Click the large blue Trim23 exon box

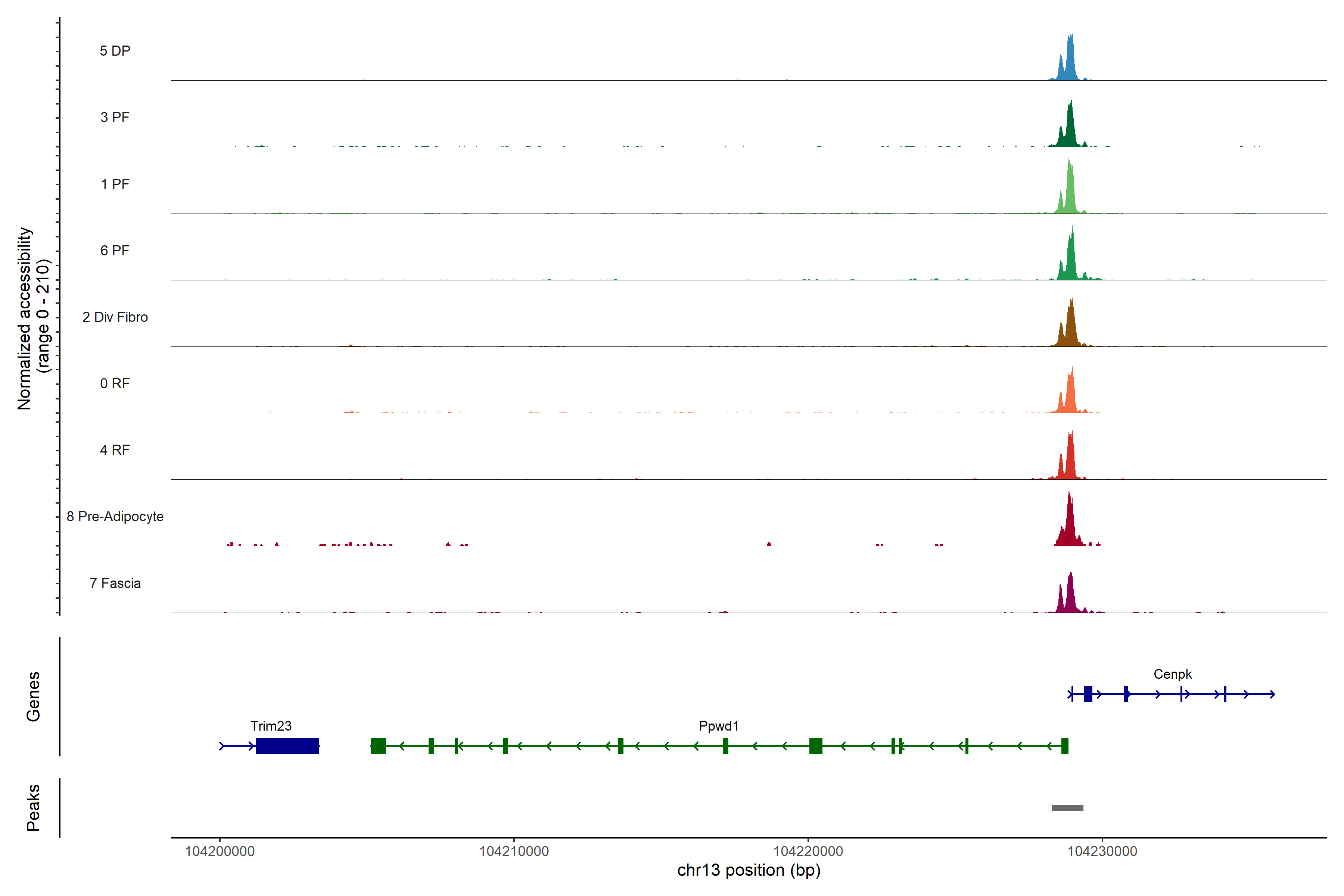coord(287,746)
